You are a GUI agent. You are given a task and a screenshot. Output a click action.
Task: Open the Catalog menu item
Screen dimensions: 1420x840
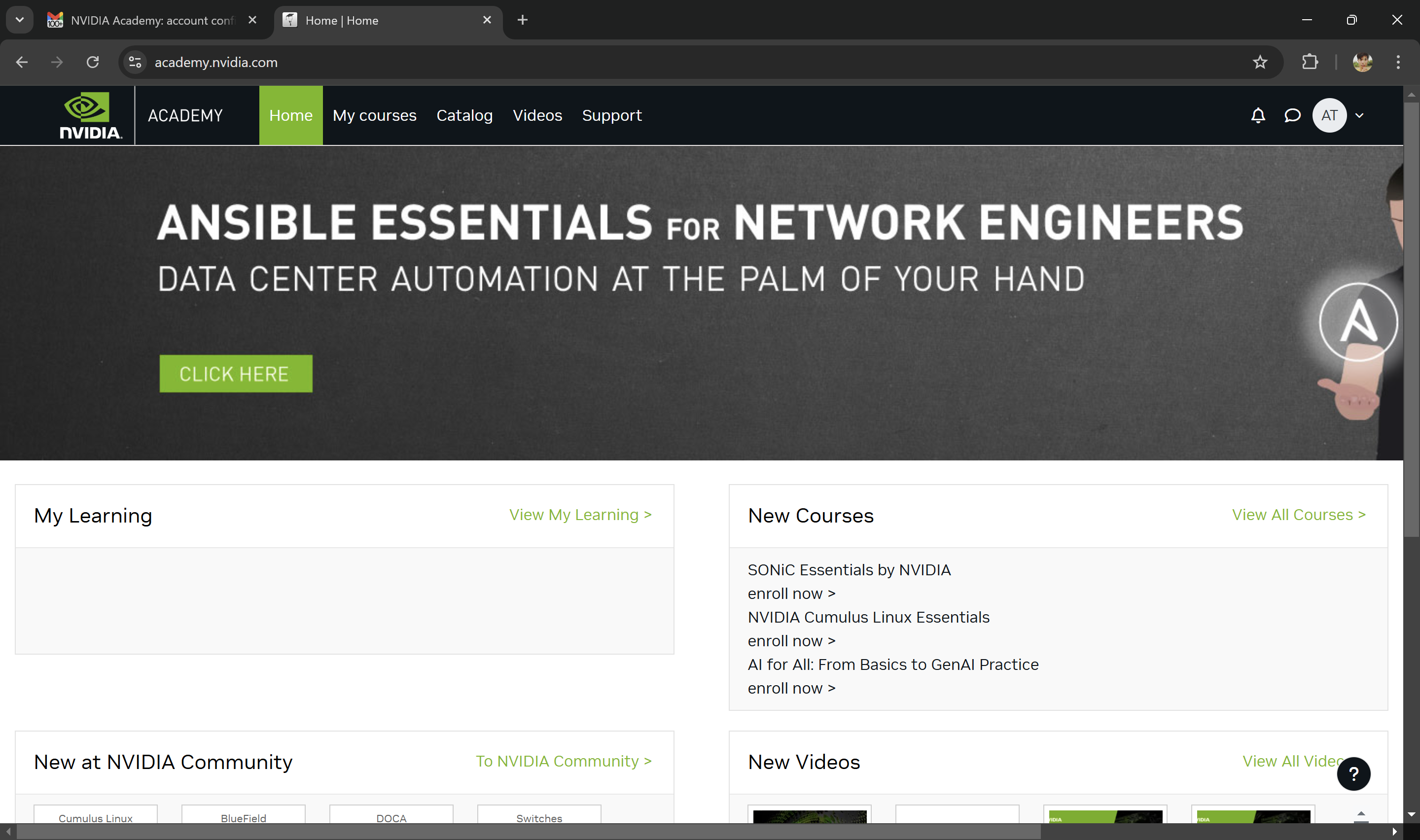(x=464, y=115)
